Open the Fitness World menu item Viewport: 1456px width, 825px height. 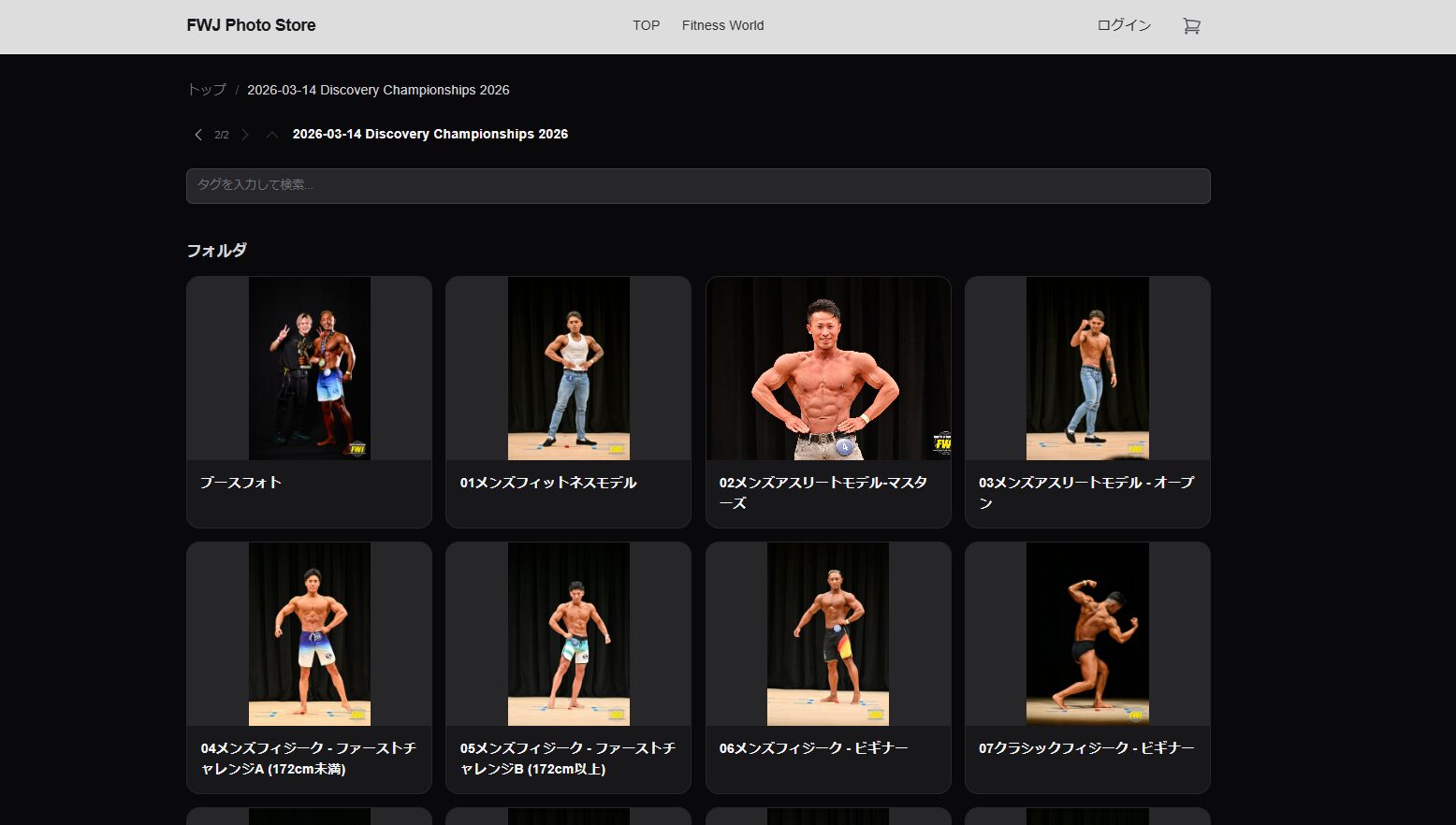(x=722, y=25)
